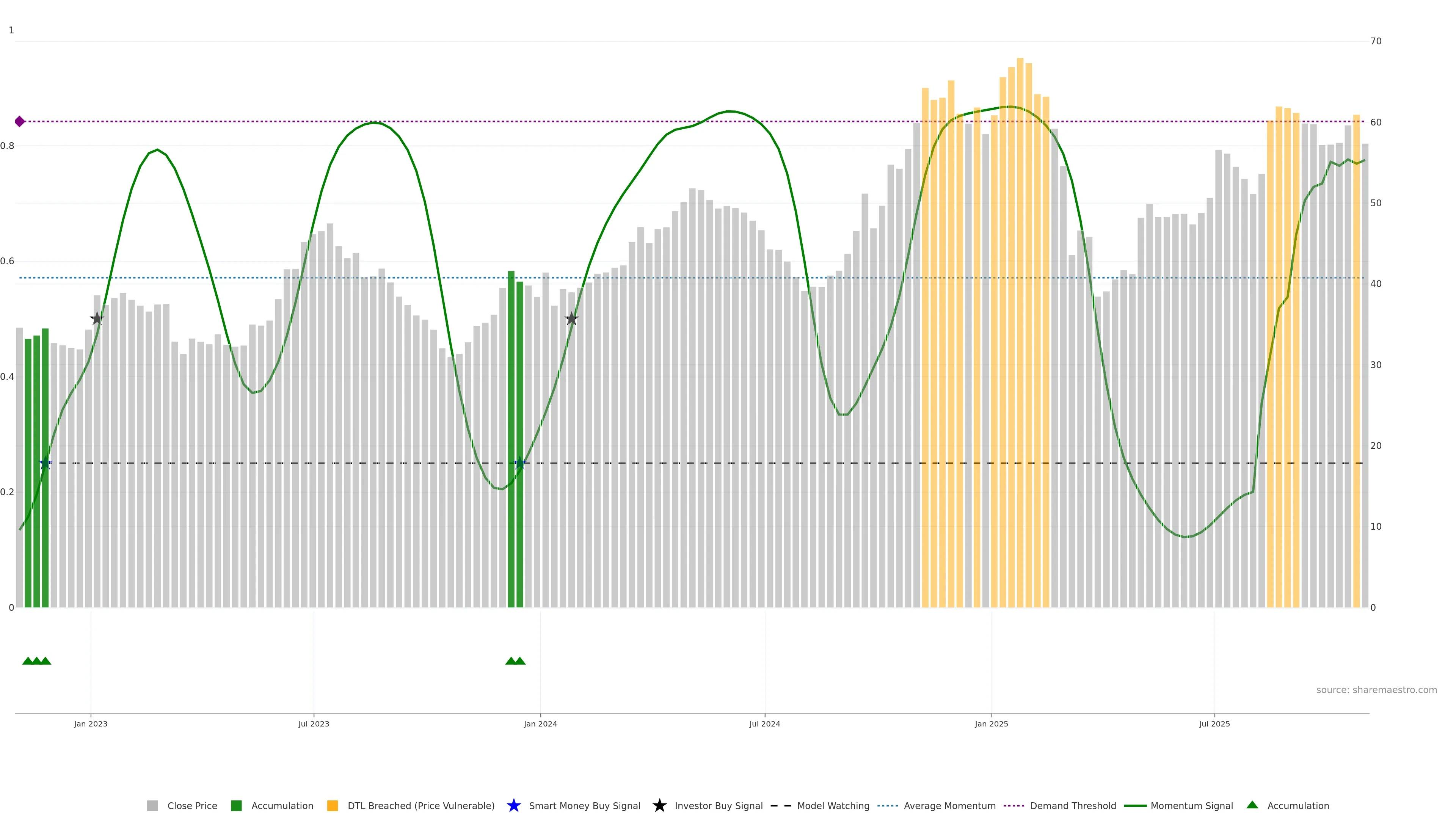Image resolution: width=1456 pixels, height=819 pixels.
Task: Click the Jan 2025 axis label
Action: pos(991,723)
